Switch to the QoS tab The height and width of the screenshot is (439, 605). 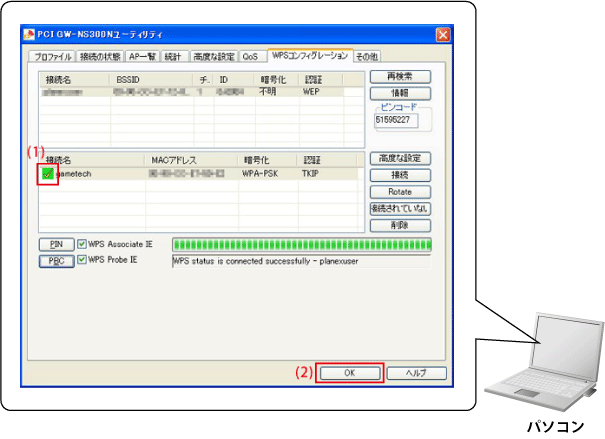click(x=250, y=57)
